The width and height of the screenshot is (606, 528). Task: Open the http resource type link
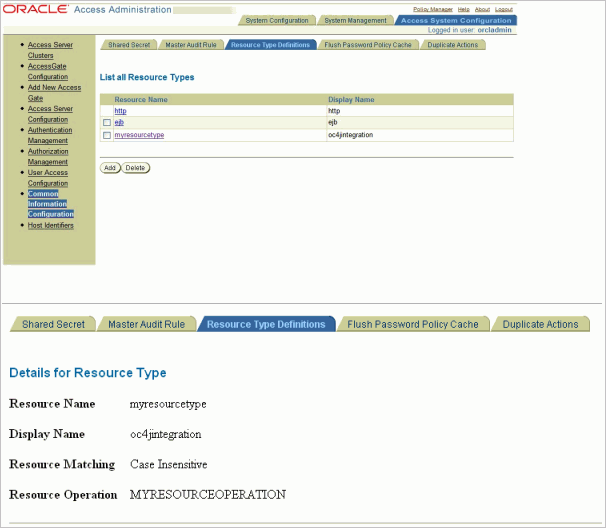[x=120, y=111]
